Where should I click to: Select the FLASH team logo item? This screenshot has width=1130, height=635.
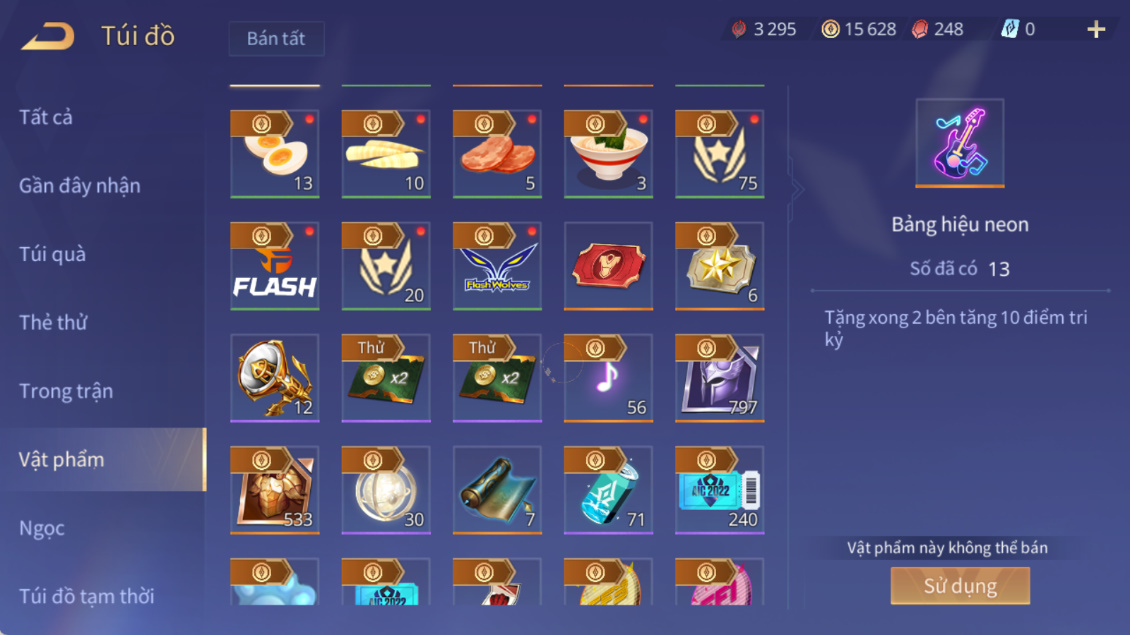tap(275, 266)
